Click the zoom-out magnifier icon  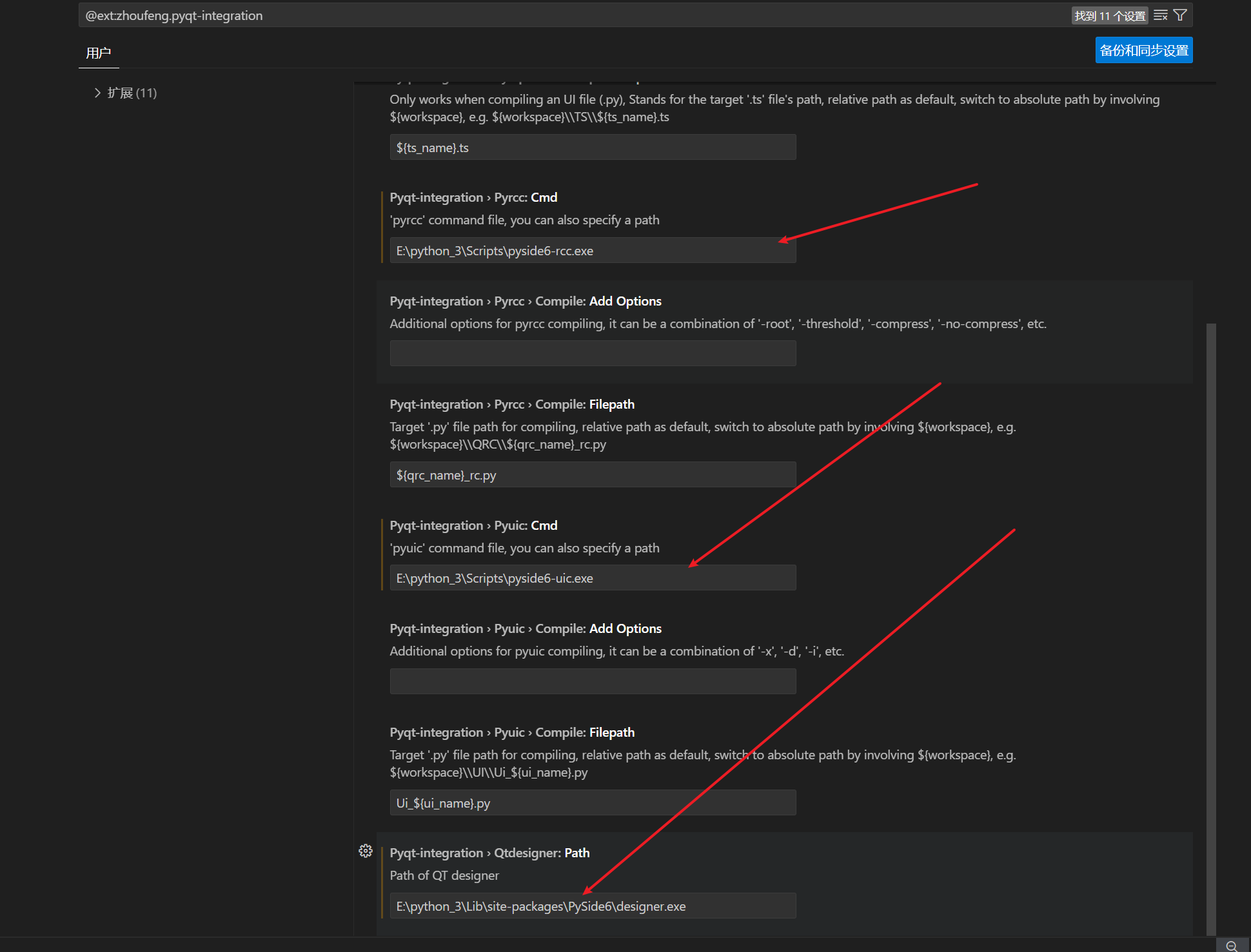point(1231,946)
